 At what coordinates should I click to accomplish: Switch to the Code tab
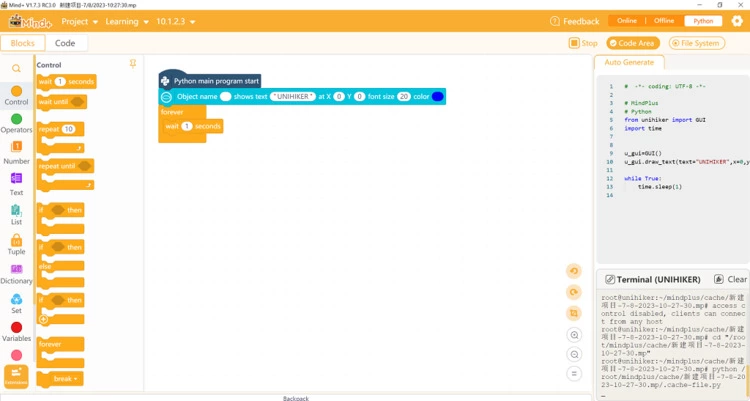[65, 43]
